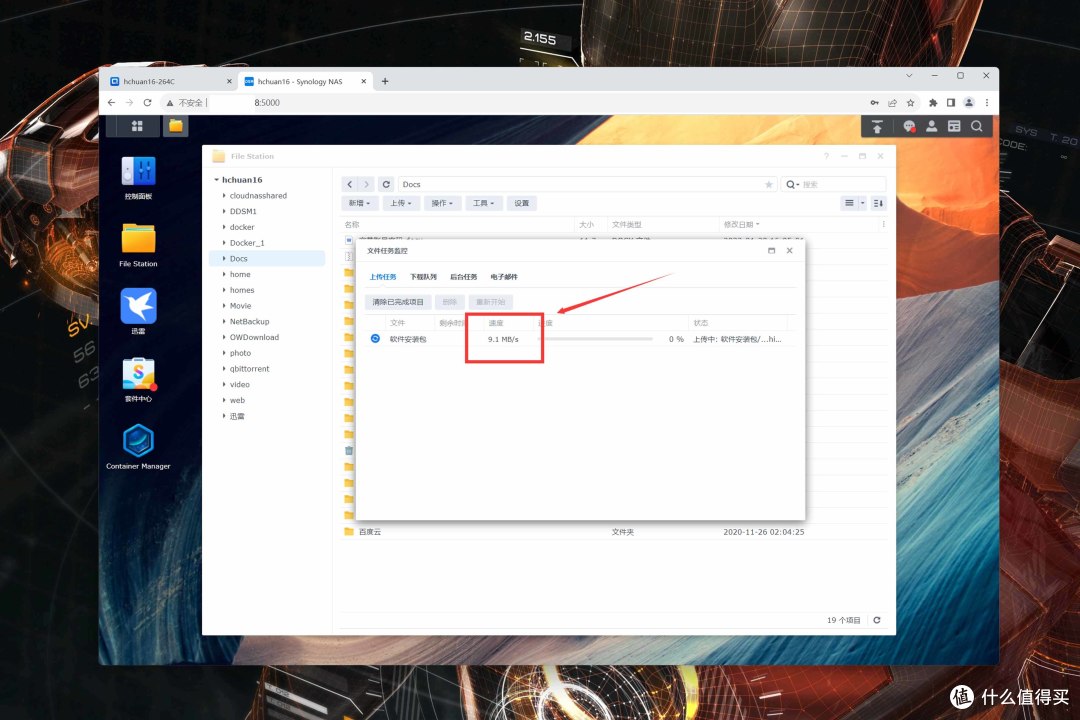Screen dimensions: 1080x720
Task: Open the upload queue icon in DSM taskbar
Action: tap(877, 127)
